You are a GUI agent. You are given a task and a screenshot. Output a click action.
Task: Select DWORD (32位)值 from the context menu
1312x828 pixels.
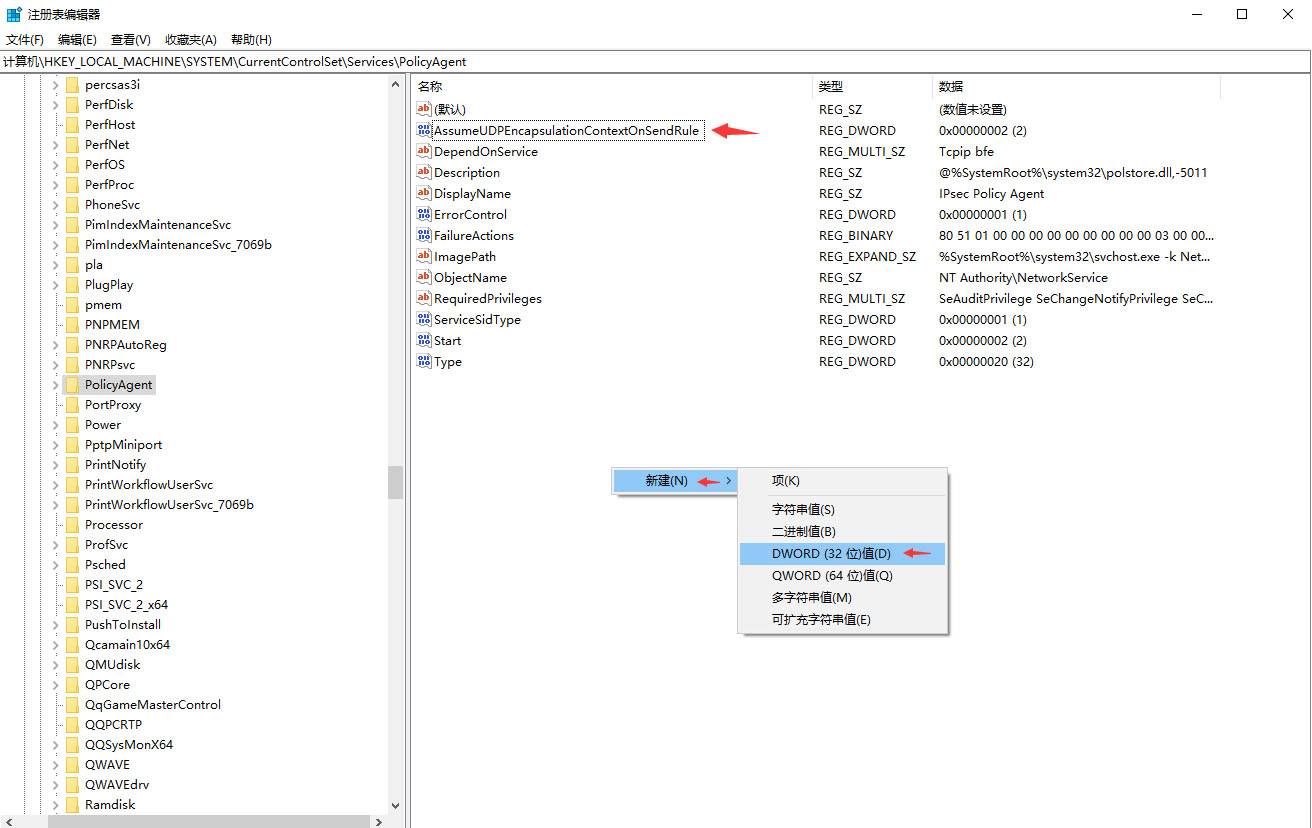pos(832,553)
